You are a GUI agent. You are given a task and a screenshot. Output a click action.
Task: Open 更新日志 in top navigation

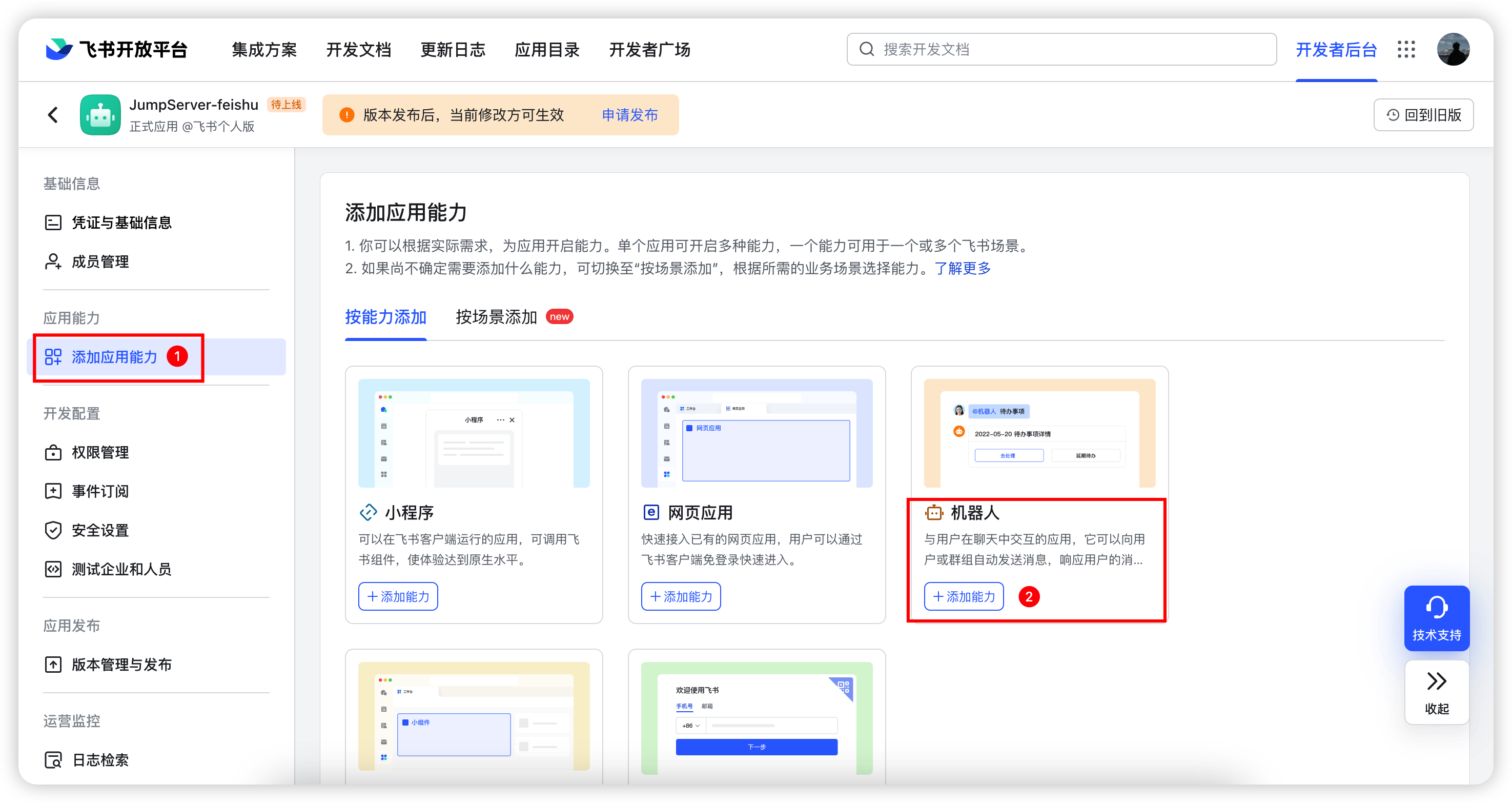[x=453, y=50]
